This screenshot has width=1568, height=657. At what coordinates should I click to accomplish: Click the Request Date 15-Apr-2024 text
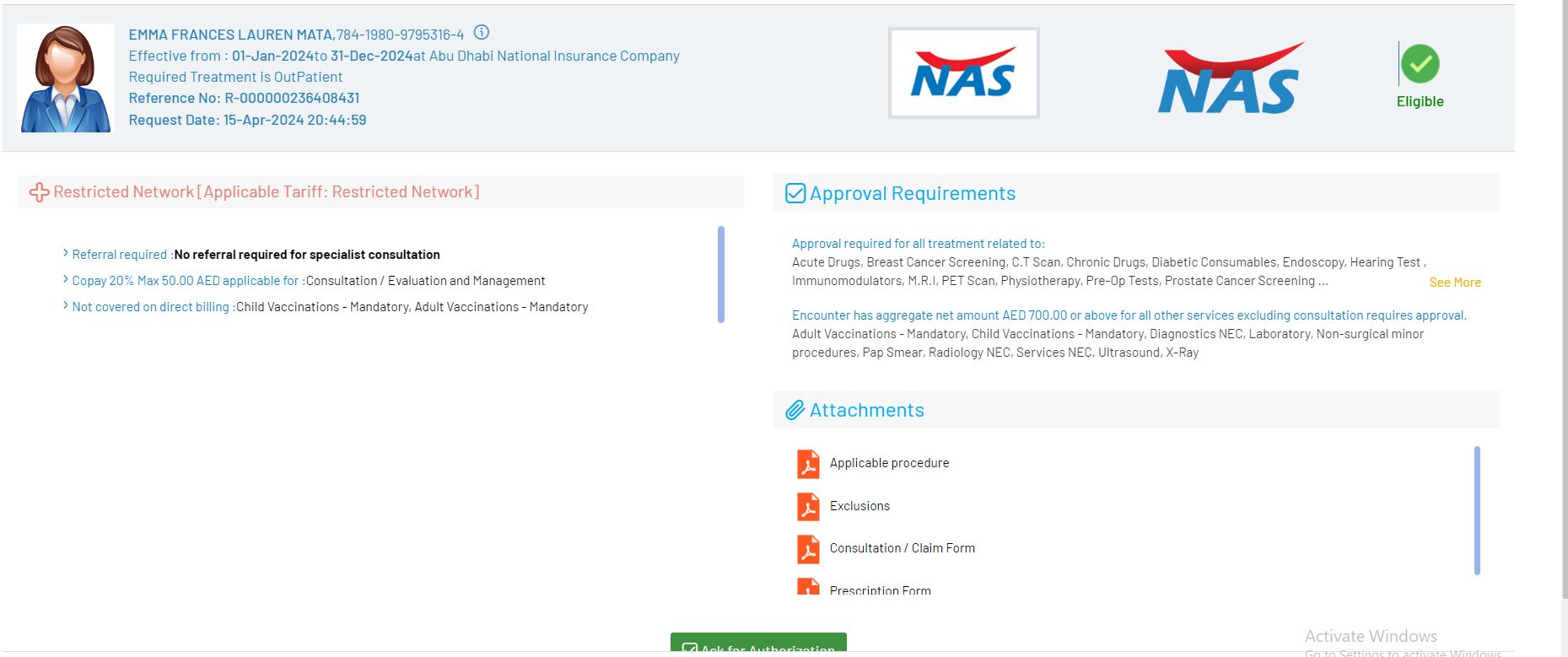(247, 120)
